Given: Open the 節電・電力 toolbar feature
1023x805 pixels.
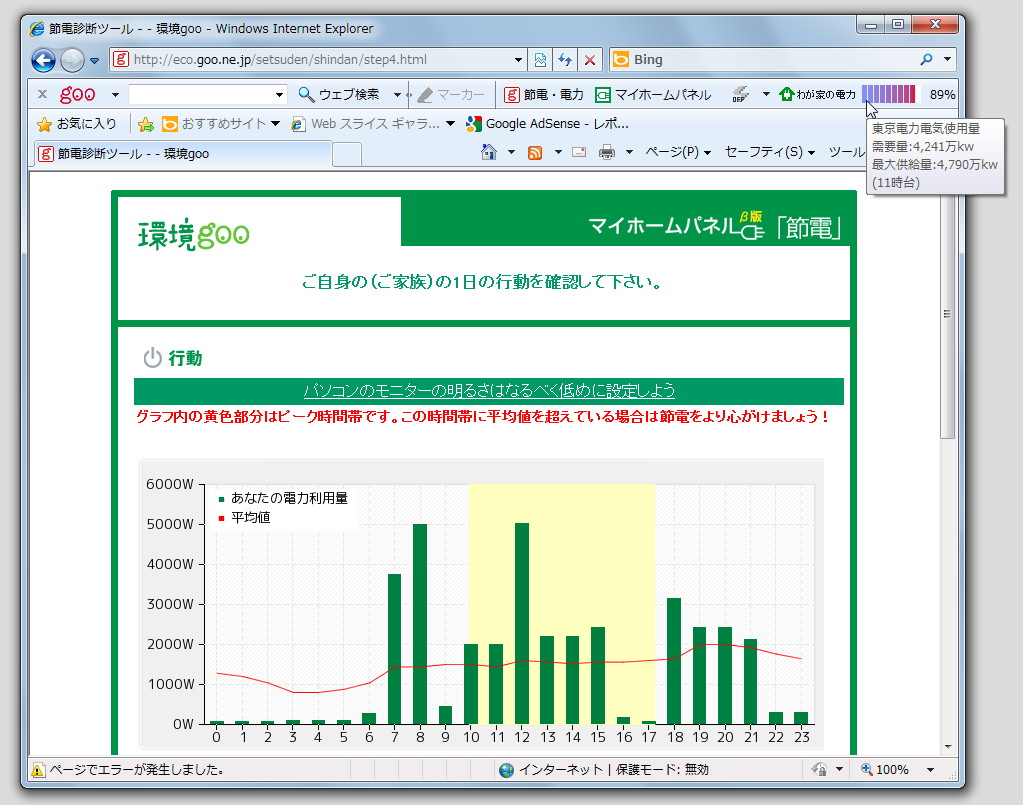Looking at the screenshot, I should 548,95.
